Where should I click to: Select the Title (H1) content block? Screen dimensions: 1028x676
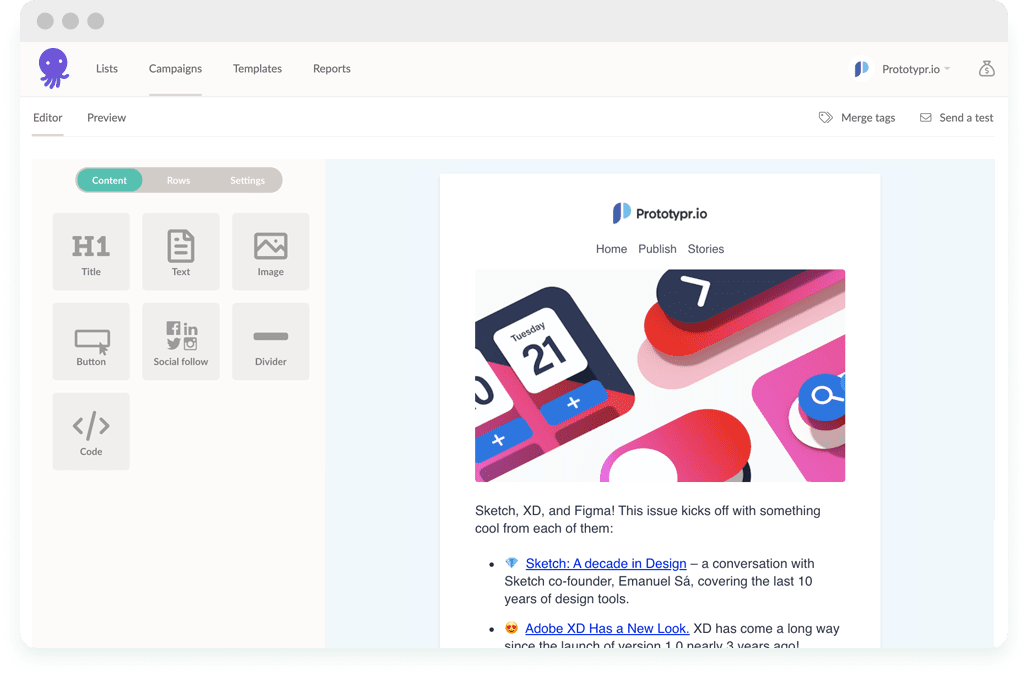tap(91, 251)
